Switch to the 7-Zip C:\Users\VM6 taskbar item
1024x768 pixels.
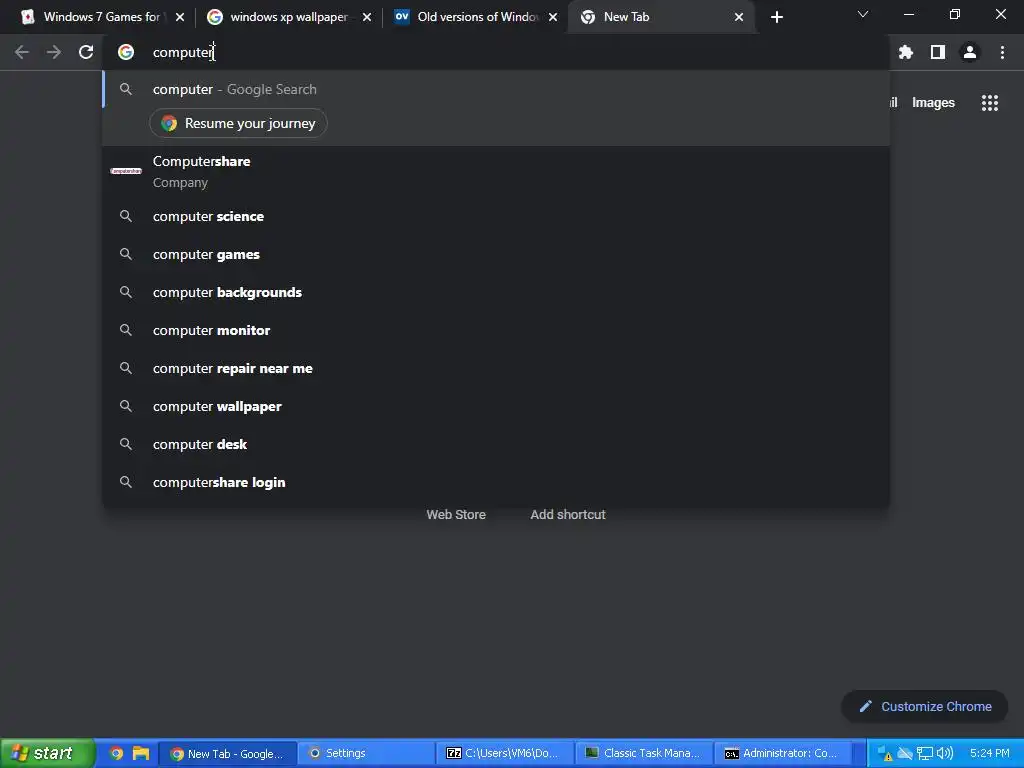point(504,754)
